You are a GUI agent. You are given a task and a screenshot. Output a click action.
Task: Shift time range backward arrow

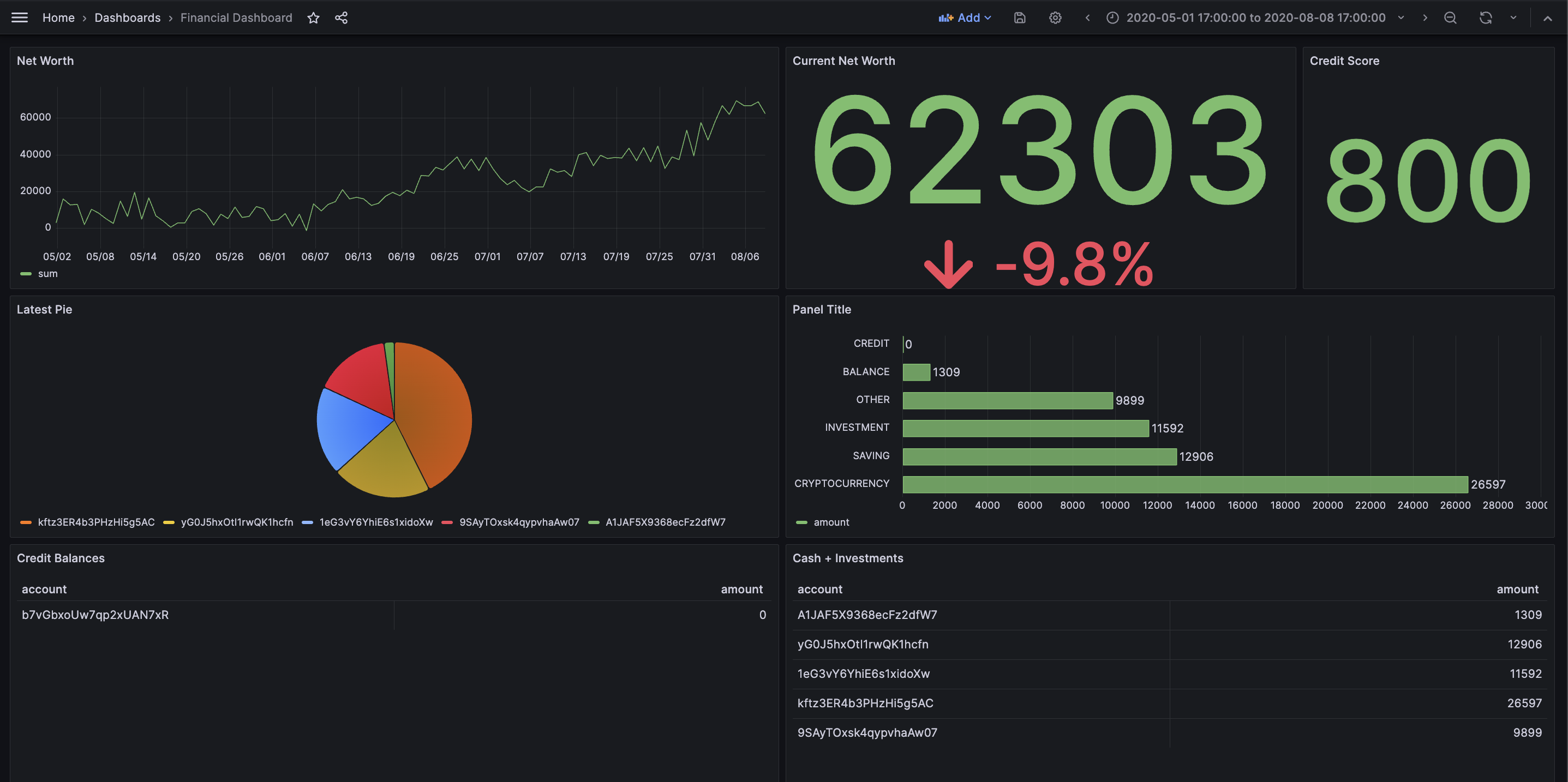(x=1087, y=17)
